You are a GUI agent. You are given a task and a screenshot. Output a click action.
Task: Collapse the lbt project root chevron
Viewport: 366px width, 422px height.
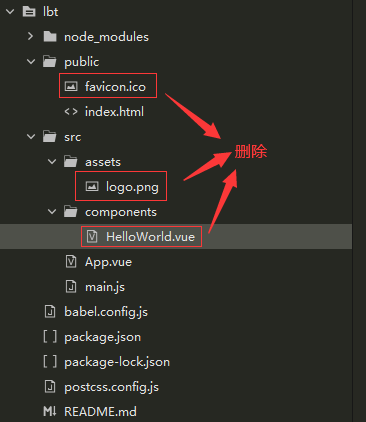[10, 12]
